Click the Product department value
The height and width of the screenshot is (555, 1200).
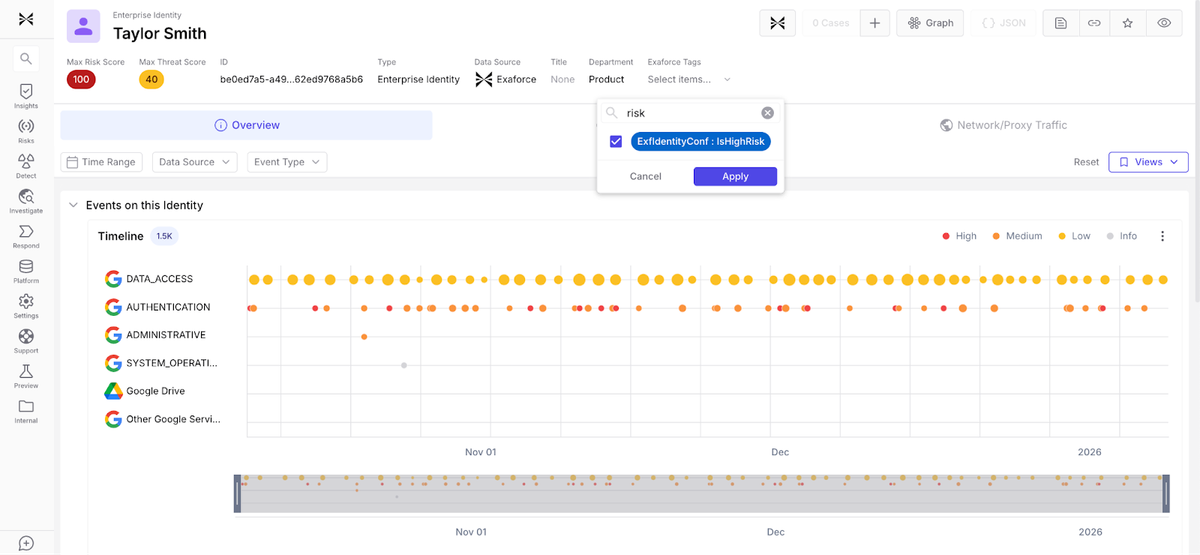coord(606,79)
